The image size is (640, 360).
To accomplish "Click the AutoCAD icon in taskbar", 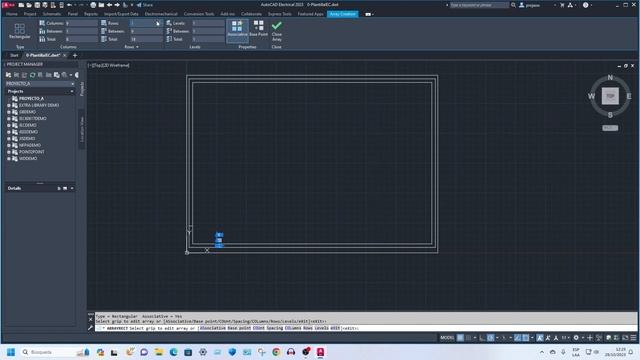I will tap(320, 352).
